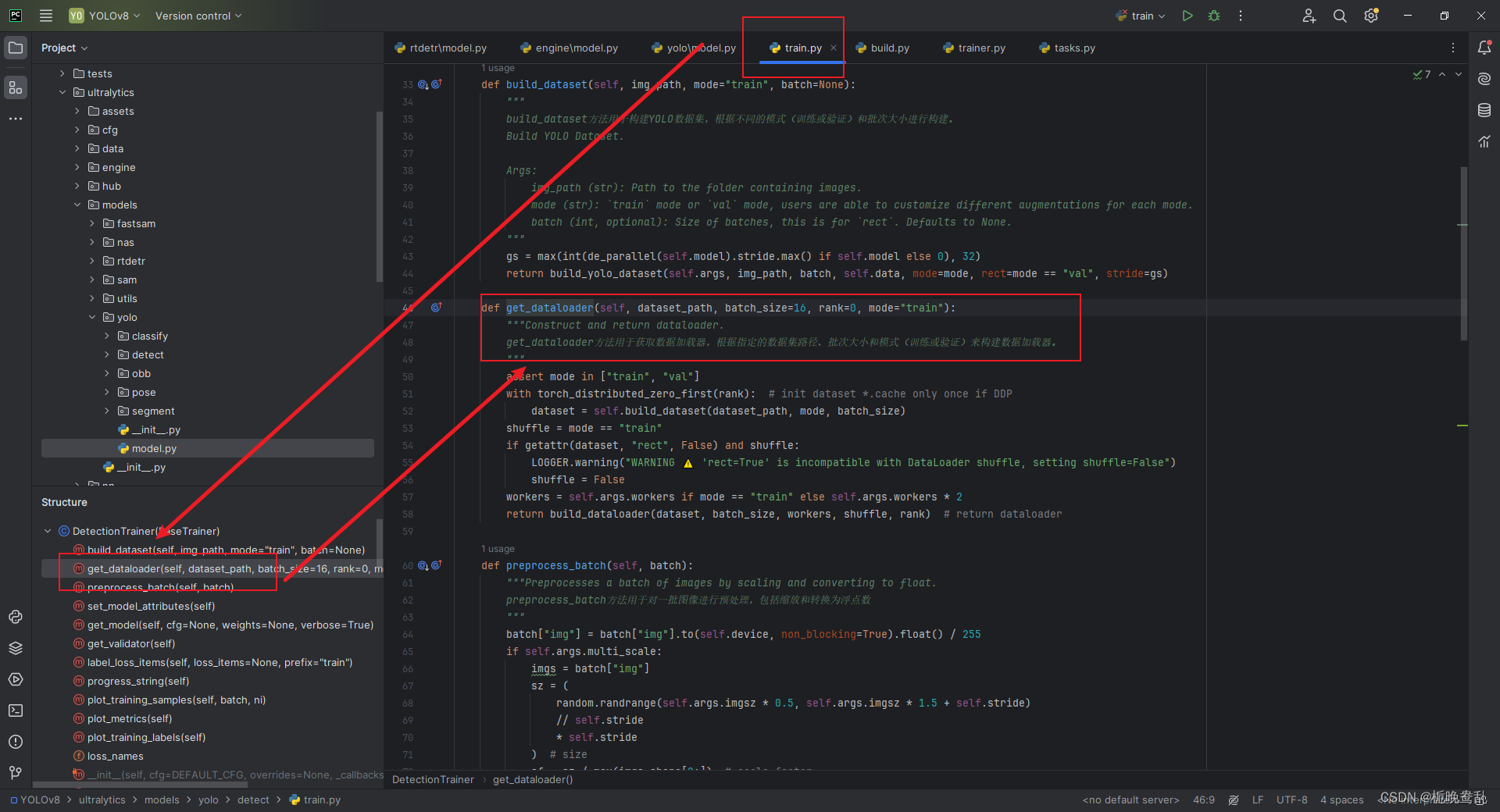Open IDE settings gear
Screen dimensions: 1500x812
(1371, 16)
